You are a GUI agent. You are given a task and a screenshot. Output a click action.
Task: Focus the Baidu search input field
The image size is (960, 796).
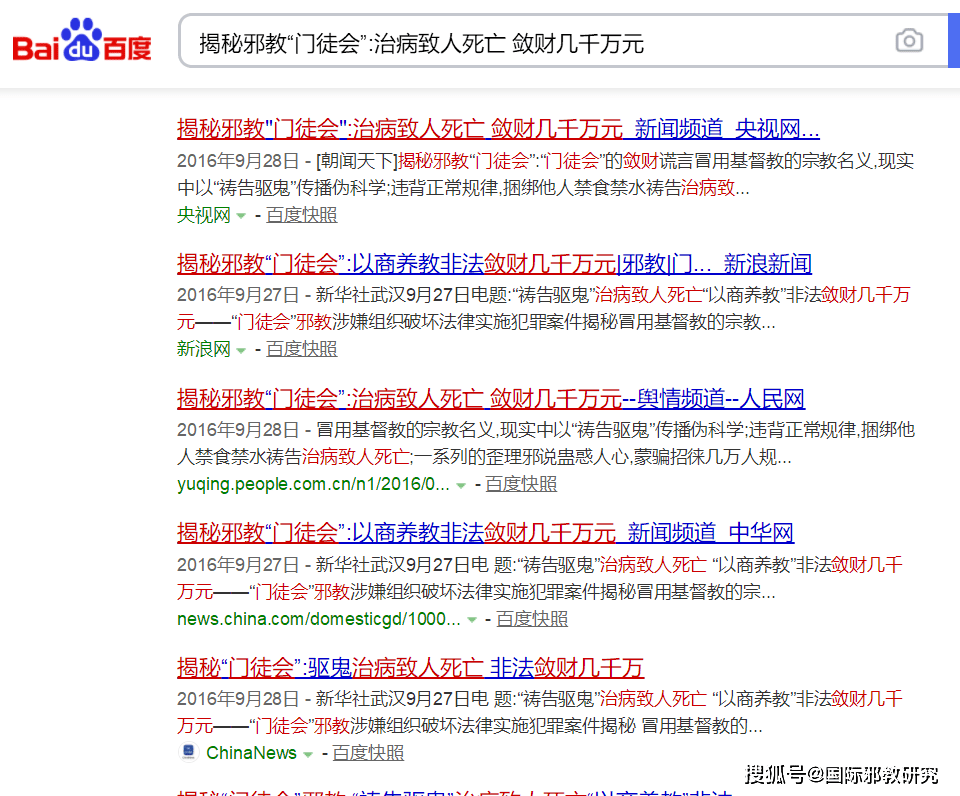[563, 41]
